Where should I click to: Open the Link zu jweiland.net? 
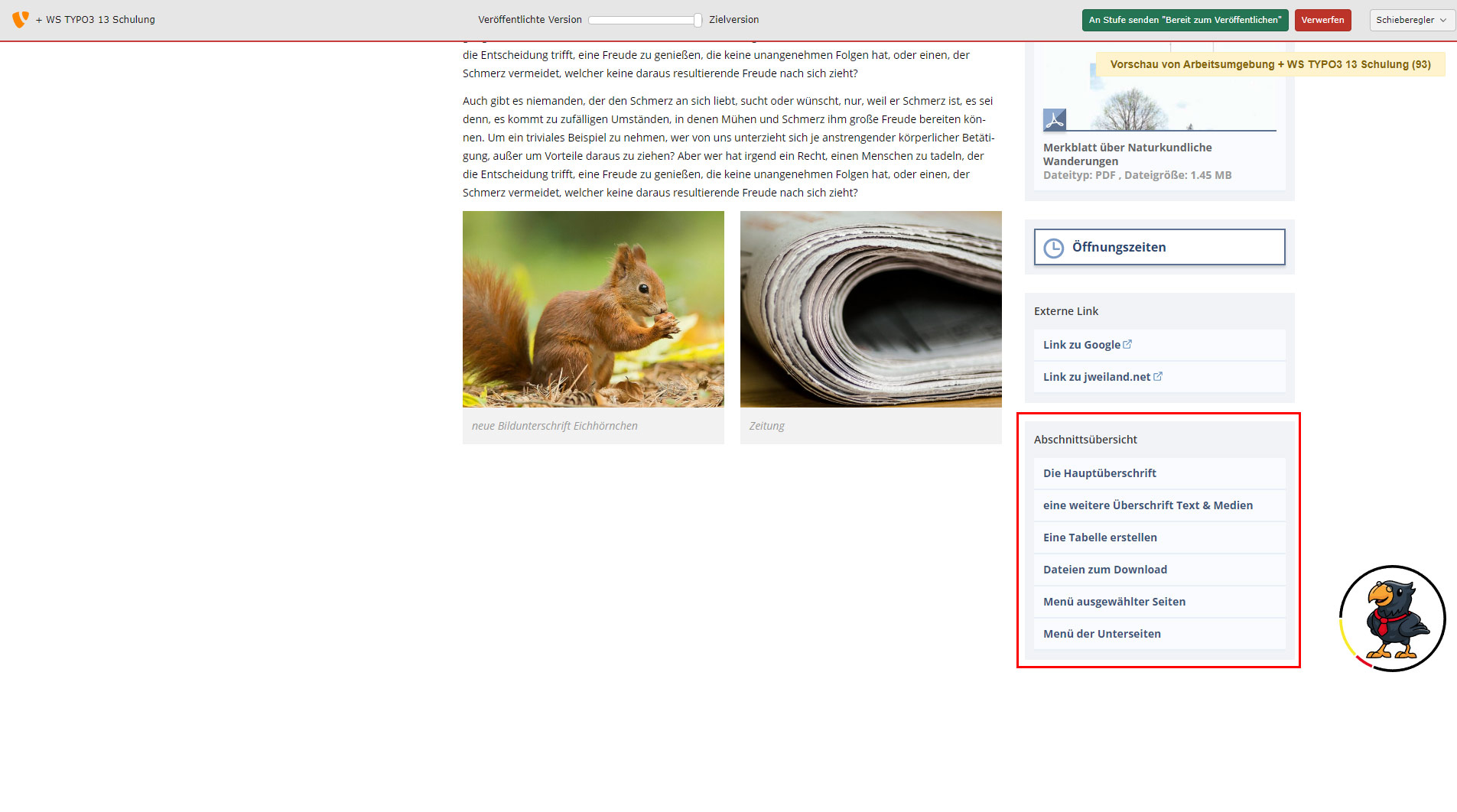point(1096,377)
